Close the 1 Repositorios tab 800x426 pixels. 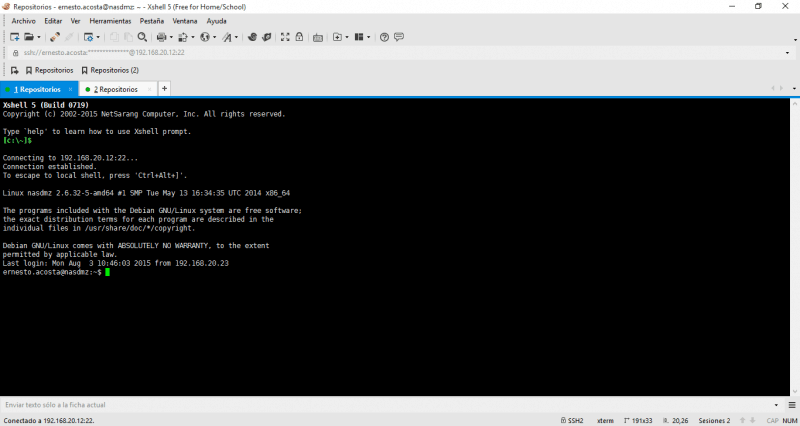click(70, 89)
